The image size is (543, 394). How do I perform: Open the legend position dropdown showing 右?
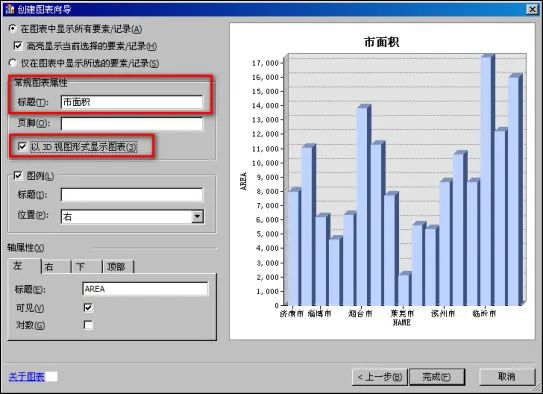(198, 217)
